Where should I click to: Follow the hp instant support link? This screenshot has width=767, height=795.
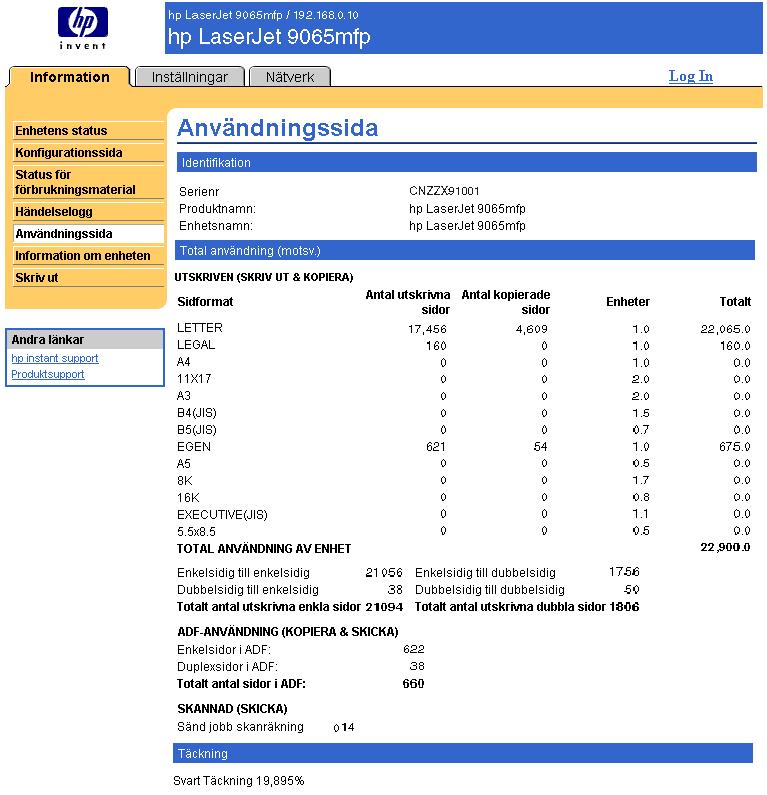click(55, 358)
